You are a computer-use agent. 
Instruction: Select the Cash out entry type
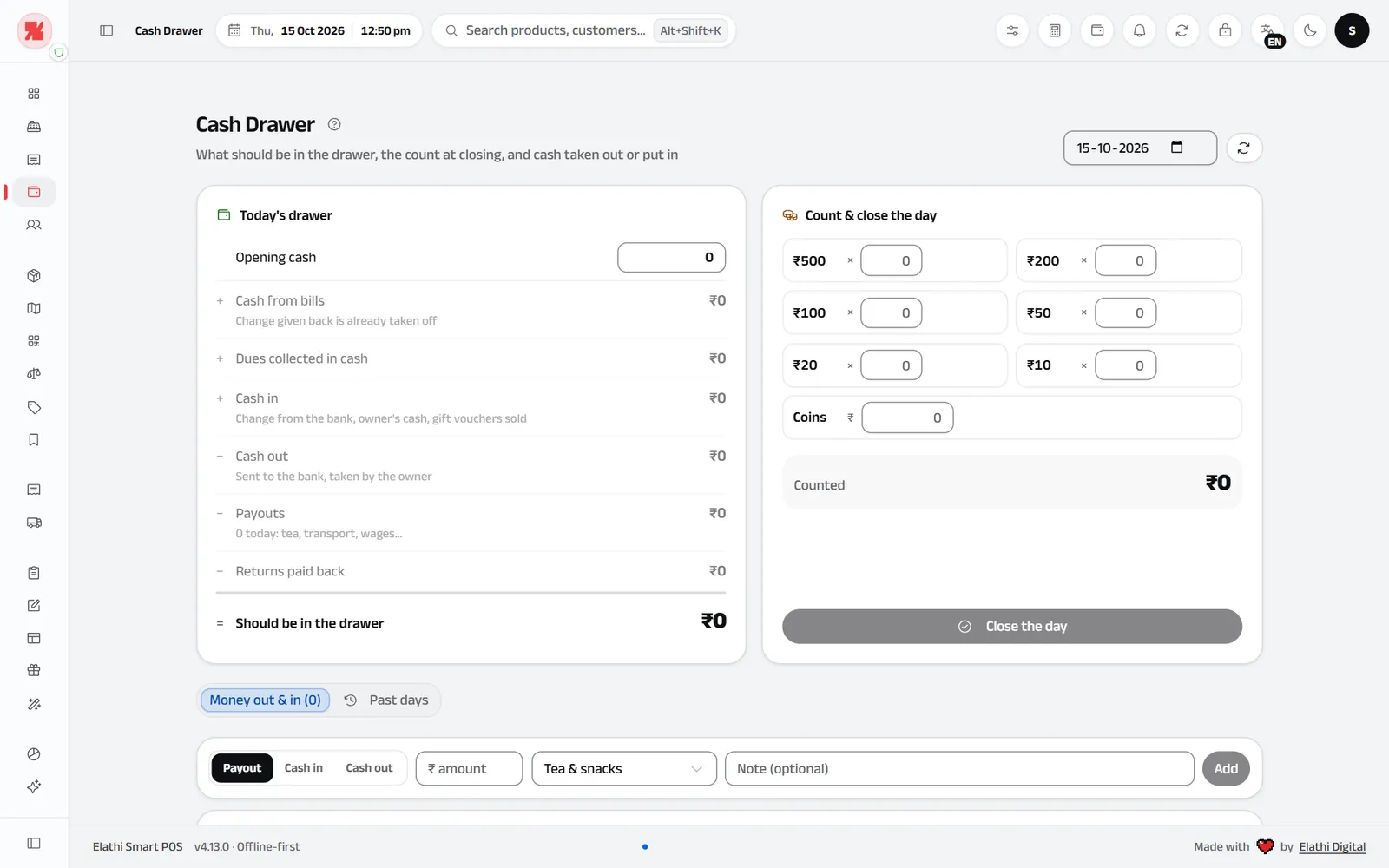pyautogui.click(x=369, y=768)
